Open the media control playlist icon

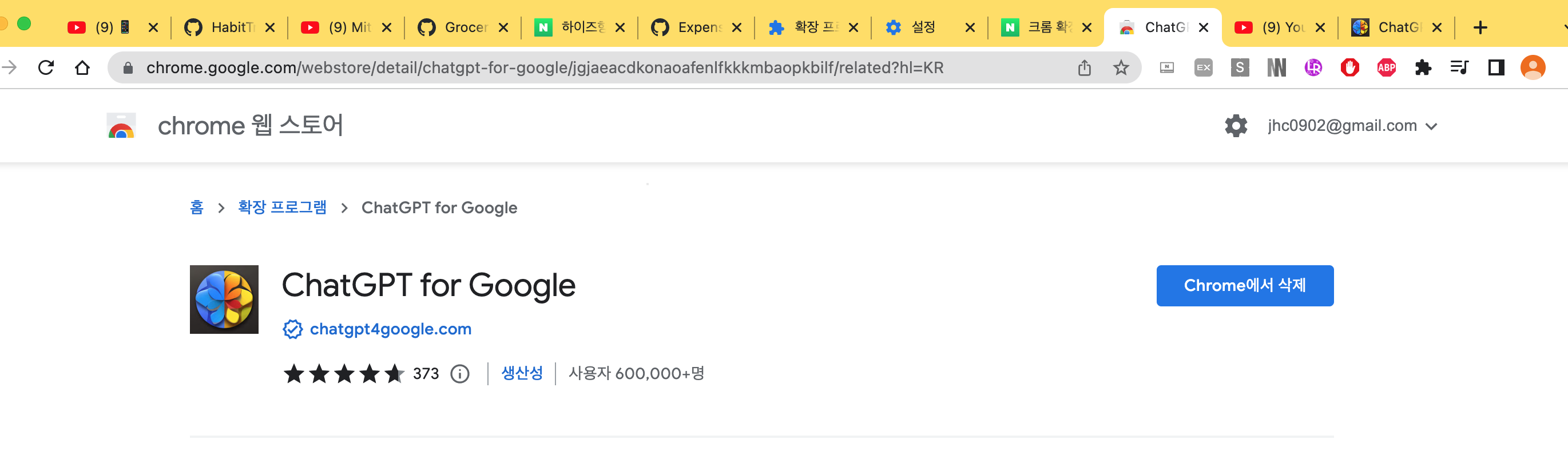pyautogui.click(x=1460, y=67)
